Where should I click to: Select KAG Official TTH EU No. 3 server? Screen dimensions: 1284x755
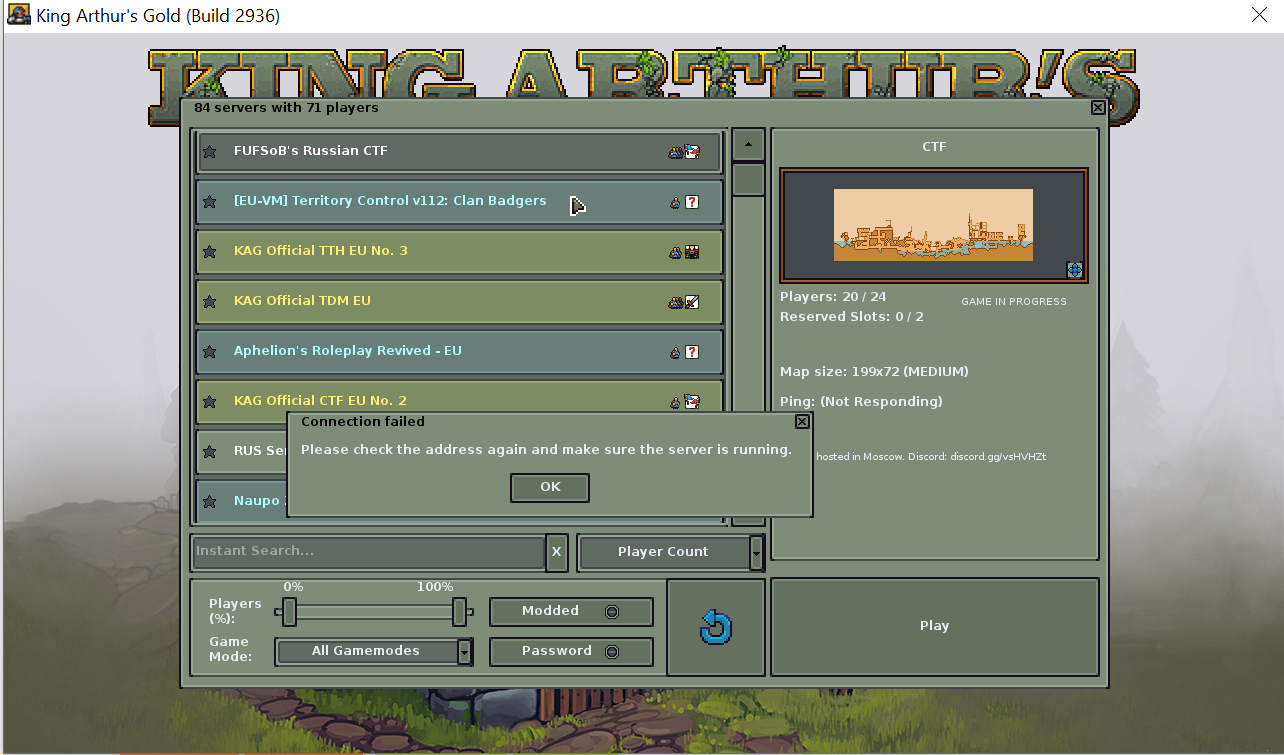[459, 252]
